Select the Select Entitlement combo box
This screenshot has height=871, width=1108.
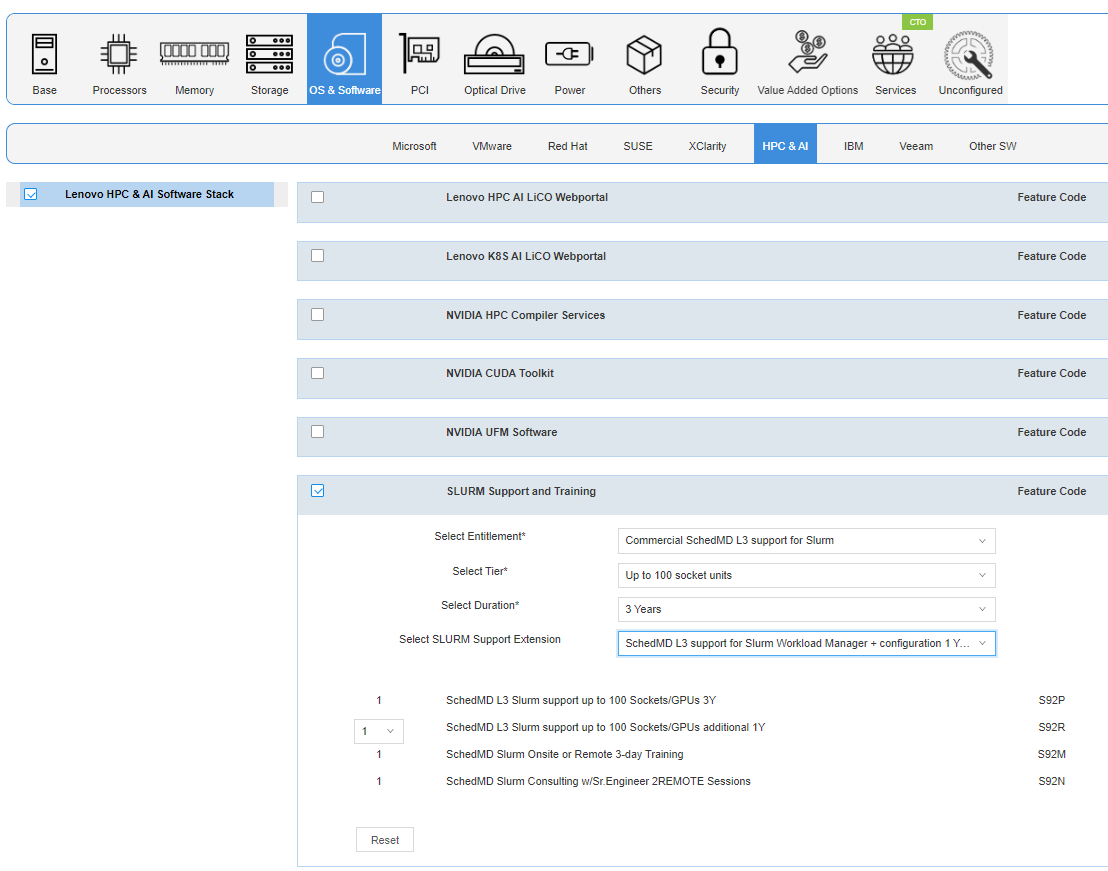point(806,541)
